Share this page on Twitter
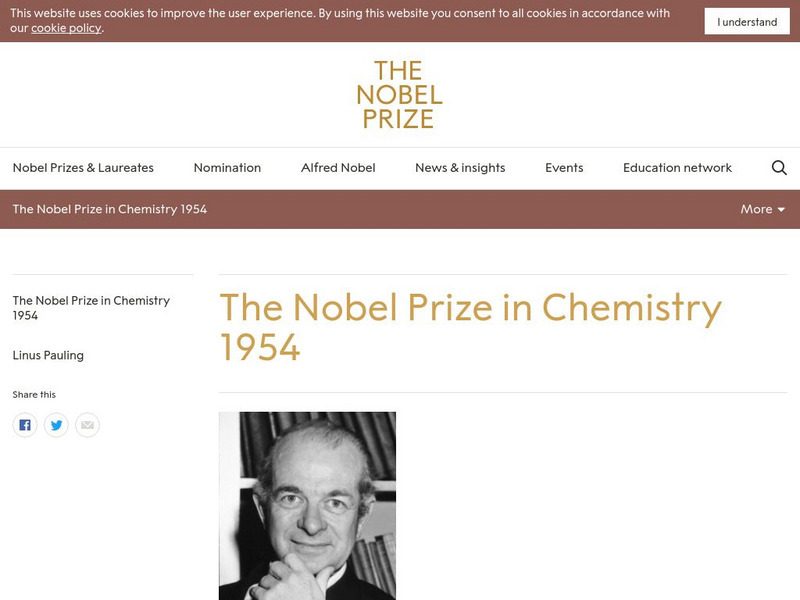This screenshot has height=600, width=800. (x=56, y=425)
